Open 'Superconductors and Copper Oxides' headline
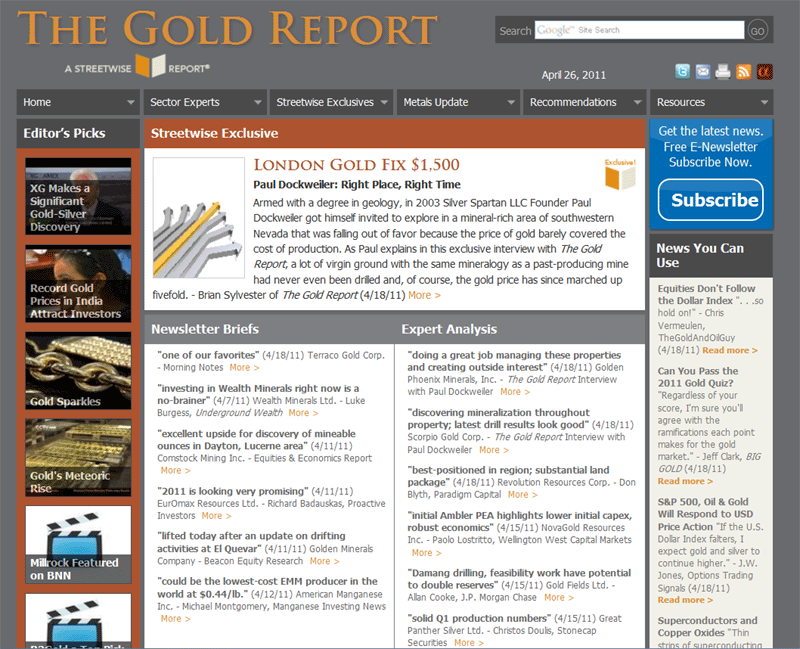 pos(707,627)
